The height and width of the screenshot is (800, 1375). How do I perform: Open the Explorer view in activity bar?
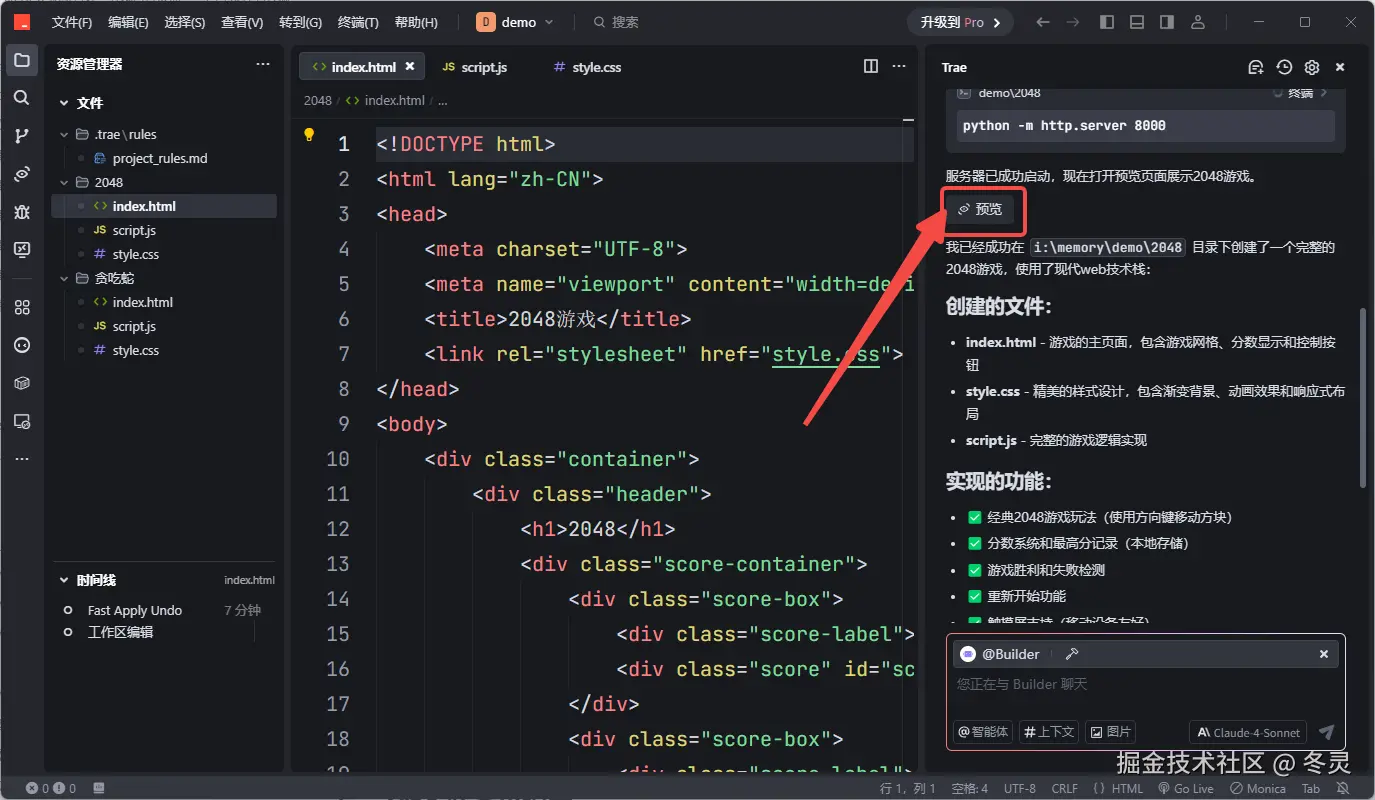click(x=21, y=60)
